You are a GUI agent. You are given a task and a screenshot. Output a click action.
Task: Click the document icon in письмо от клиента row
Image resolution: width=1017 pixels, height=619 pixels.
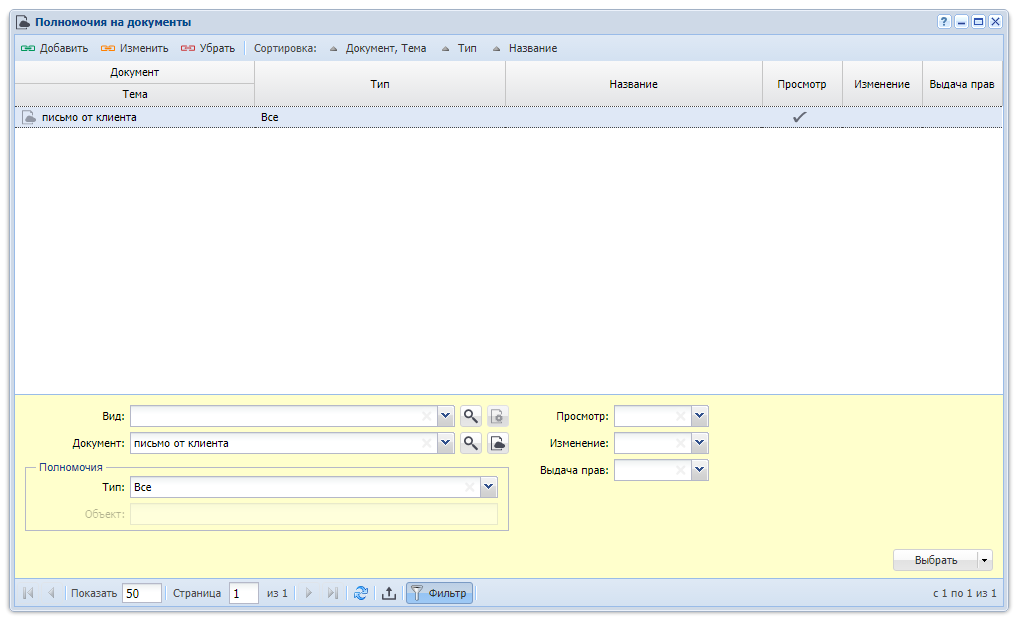click(29, 117)
